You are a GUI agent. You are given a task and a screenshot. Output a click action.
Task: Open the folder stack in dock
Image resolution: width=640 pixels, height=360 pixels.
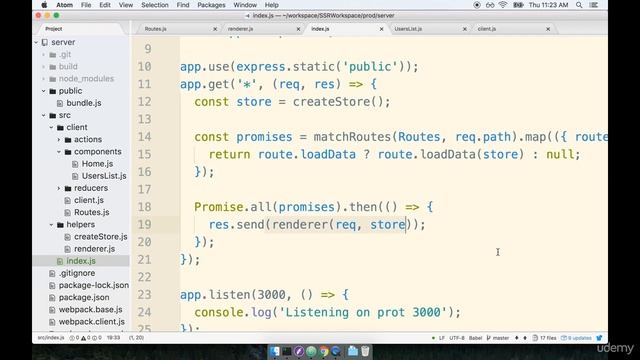click(353, 351)
